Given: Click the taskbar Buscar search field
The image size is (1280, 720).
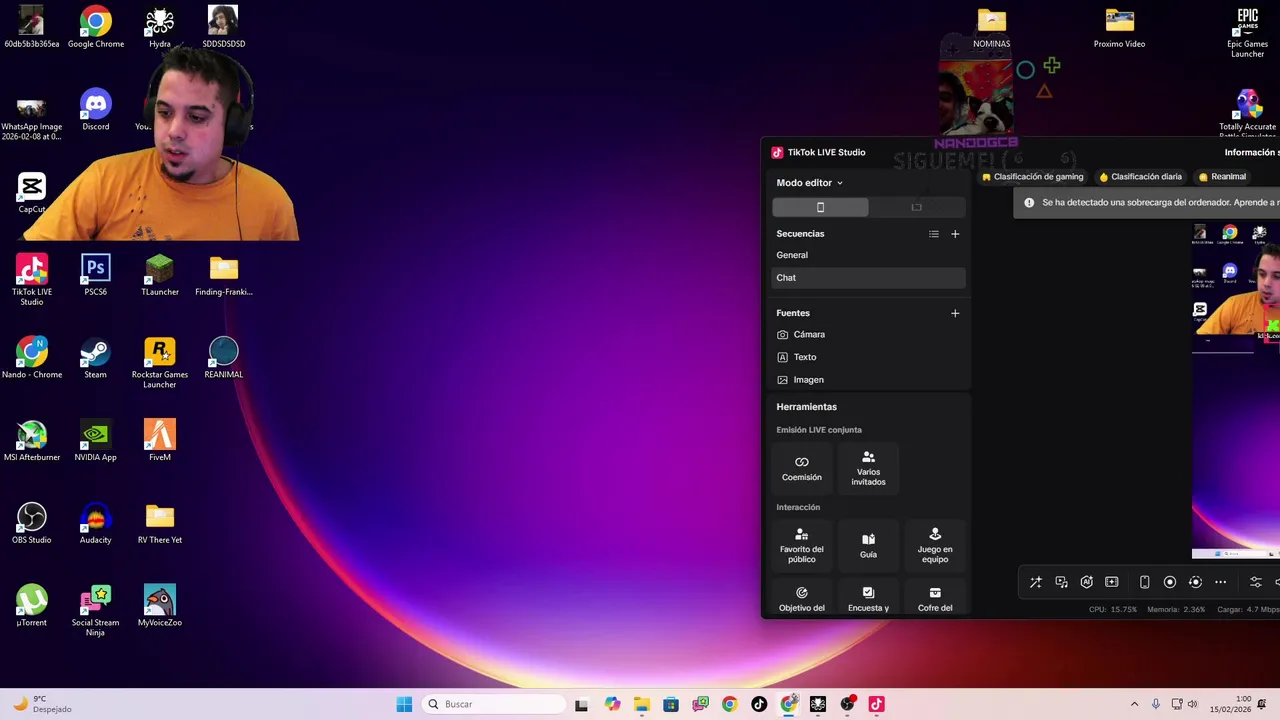Looking at the screenshot, I should tap(495, 704).
